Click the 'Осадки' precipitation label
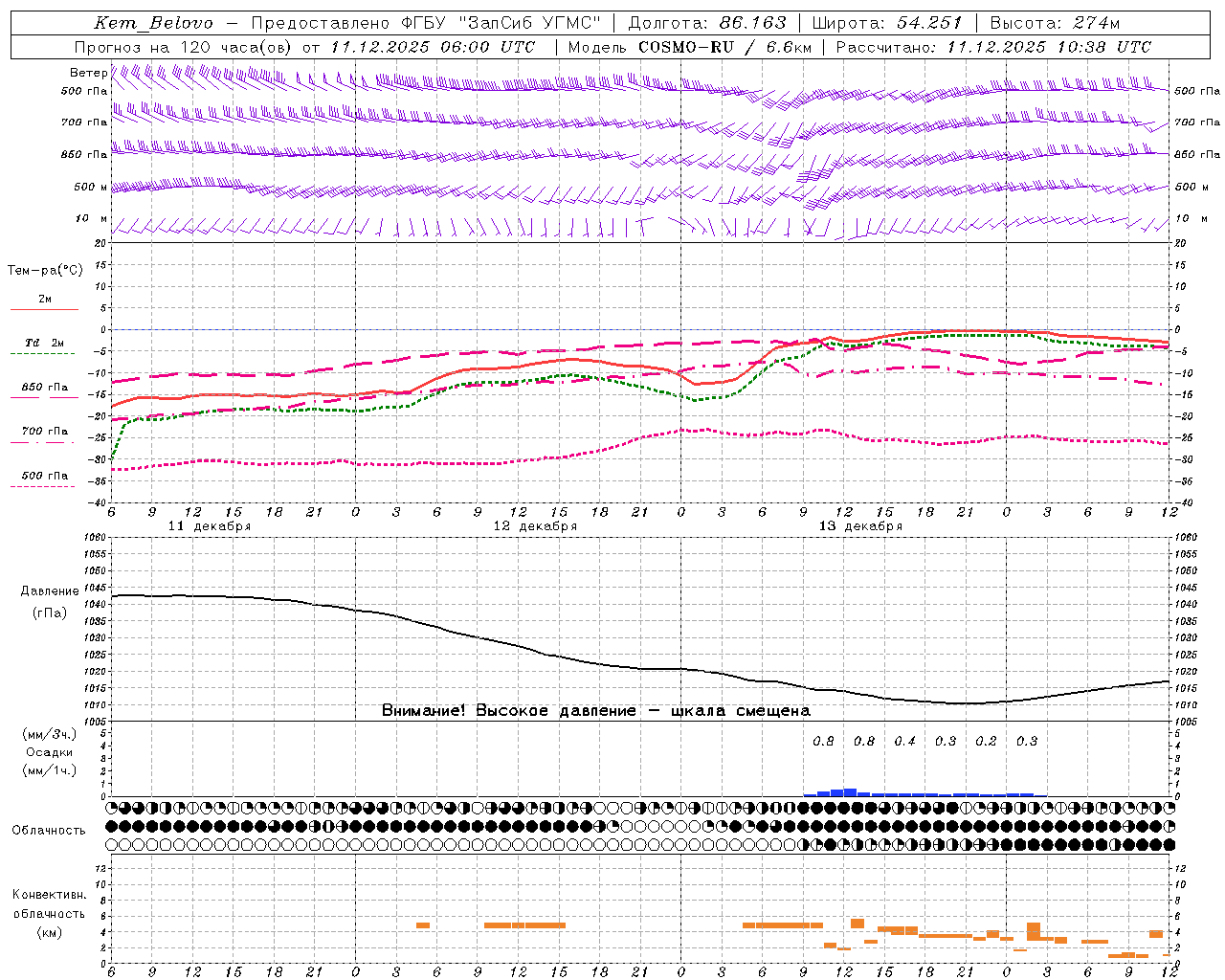 pyautogui.click(x=50, y=752)
